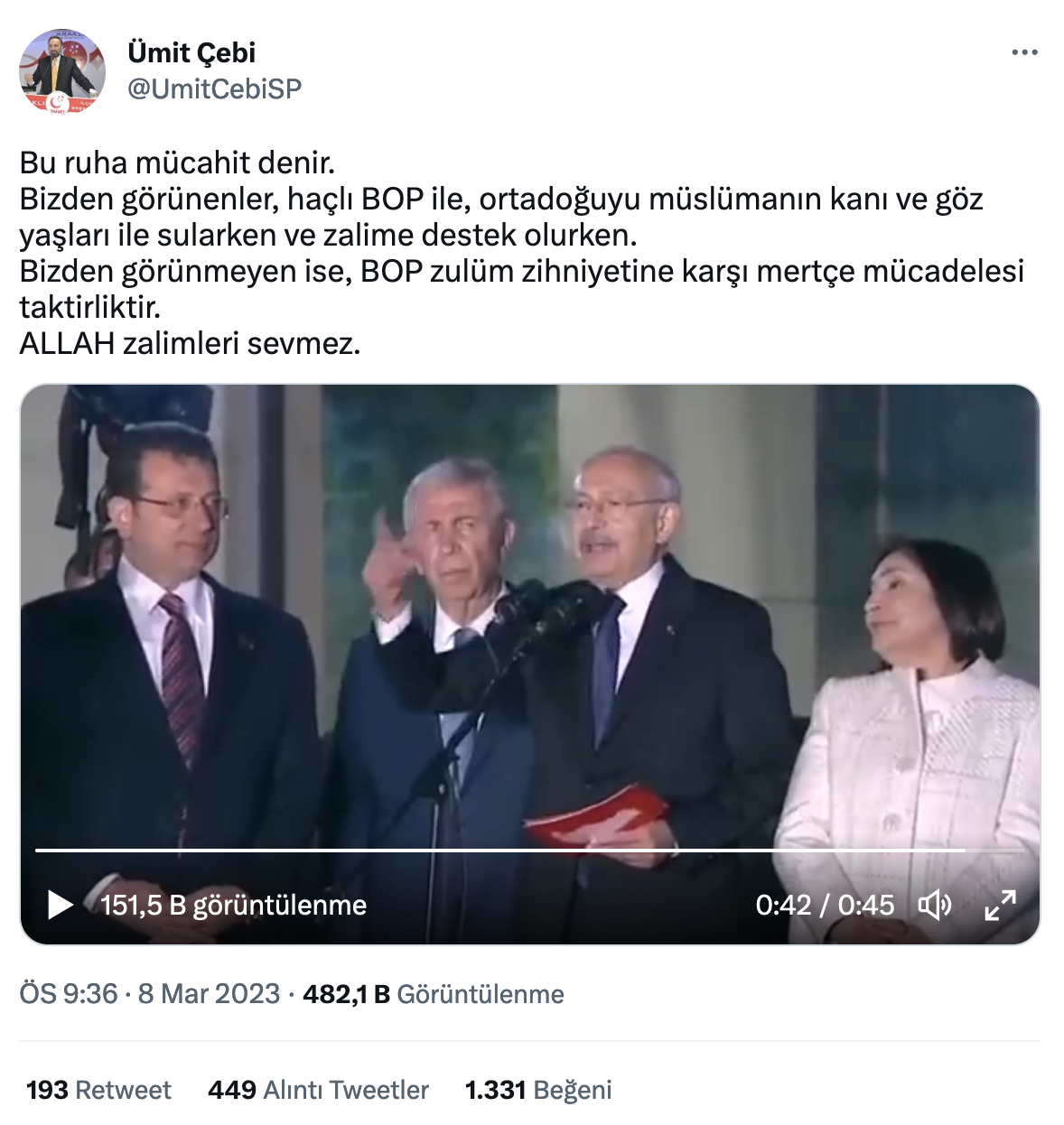
Task: Click the Ümit Çebi display name
Action: pyautogui.click(x=191, y=52)
